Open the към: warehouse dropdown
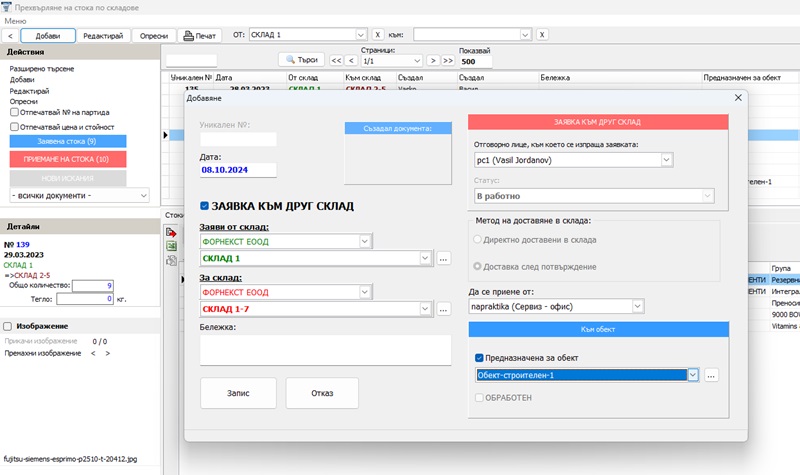The width and height of the screenshot is (800, 475). coord(525,35)
